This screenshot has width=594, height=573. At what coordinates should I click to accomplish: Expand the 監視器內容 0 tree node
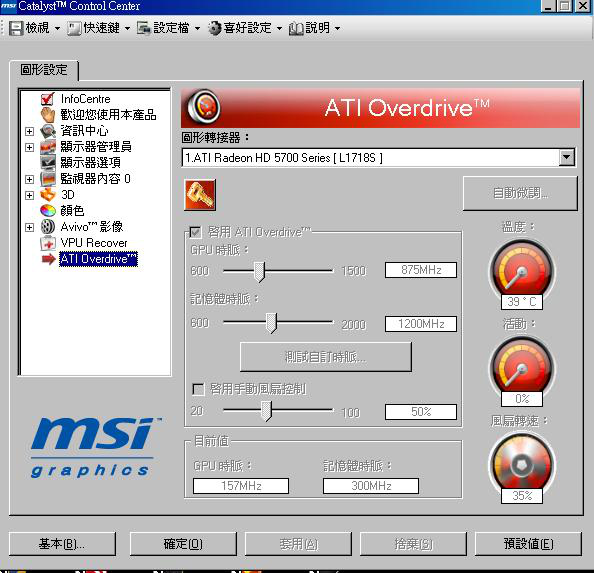29,179
